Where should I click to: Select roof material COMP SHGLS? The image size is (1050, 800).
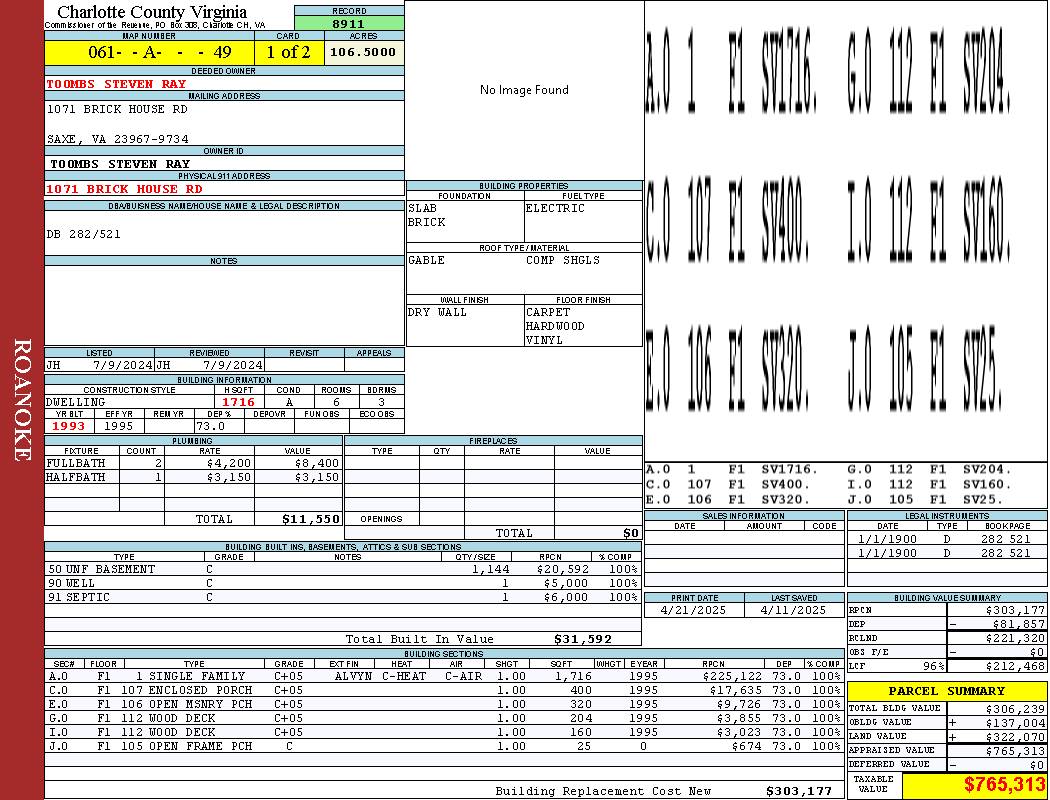coord(562,260)
